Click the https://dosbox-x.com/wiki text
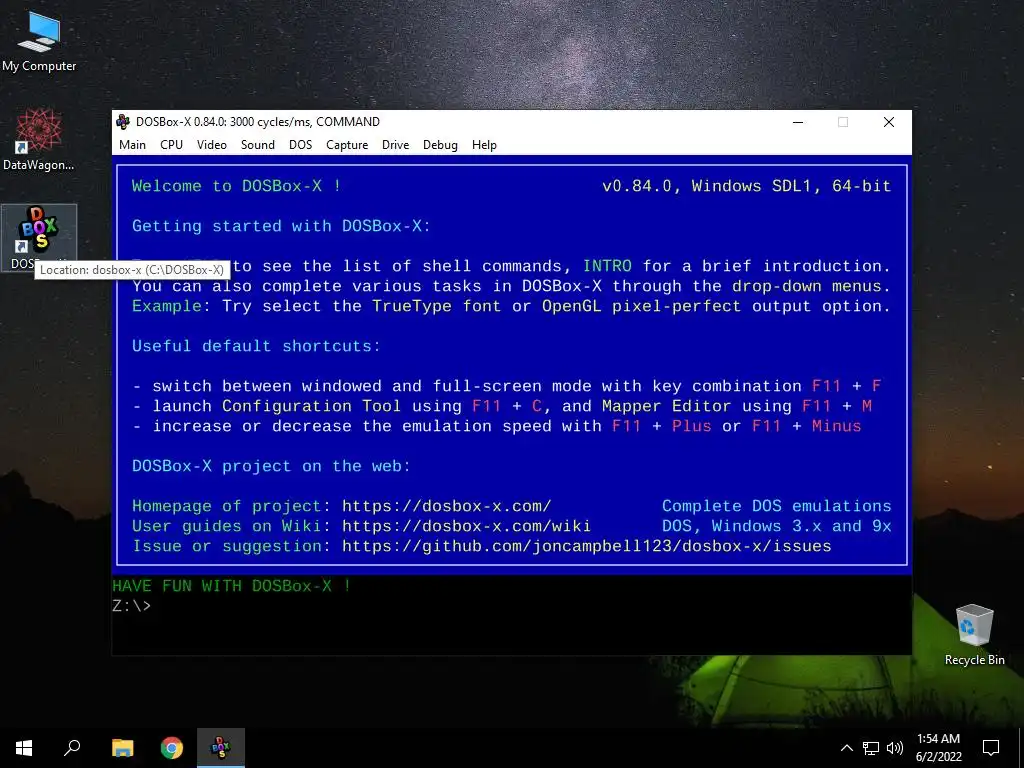Viewport: 1024px width, 768px height. pyautogui.click(x=466, y=526)
